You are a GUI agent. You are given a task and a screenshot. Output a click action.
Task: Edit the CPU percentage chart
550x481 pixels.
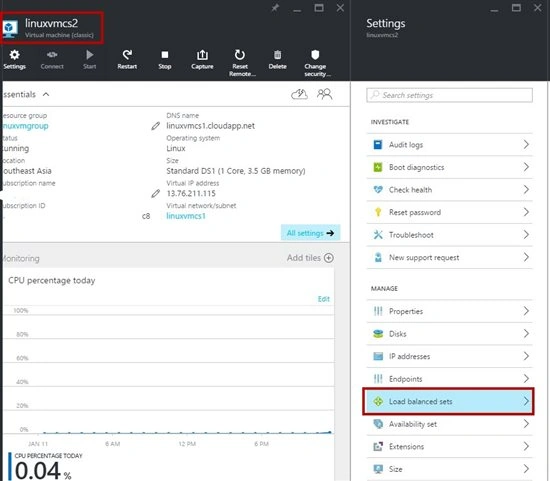323,299
